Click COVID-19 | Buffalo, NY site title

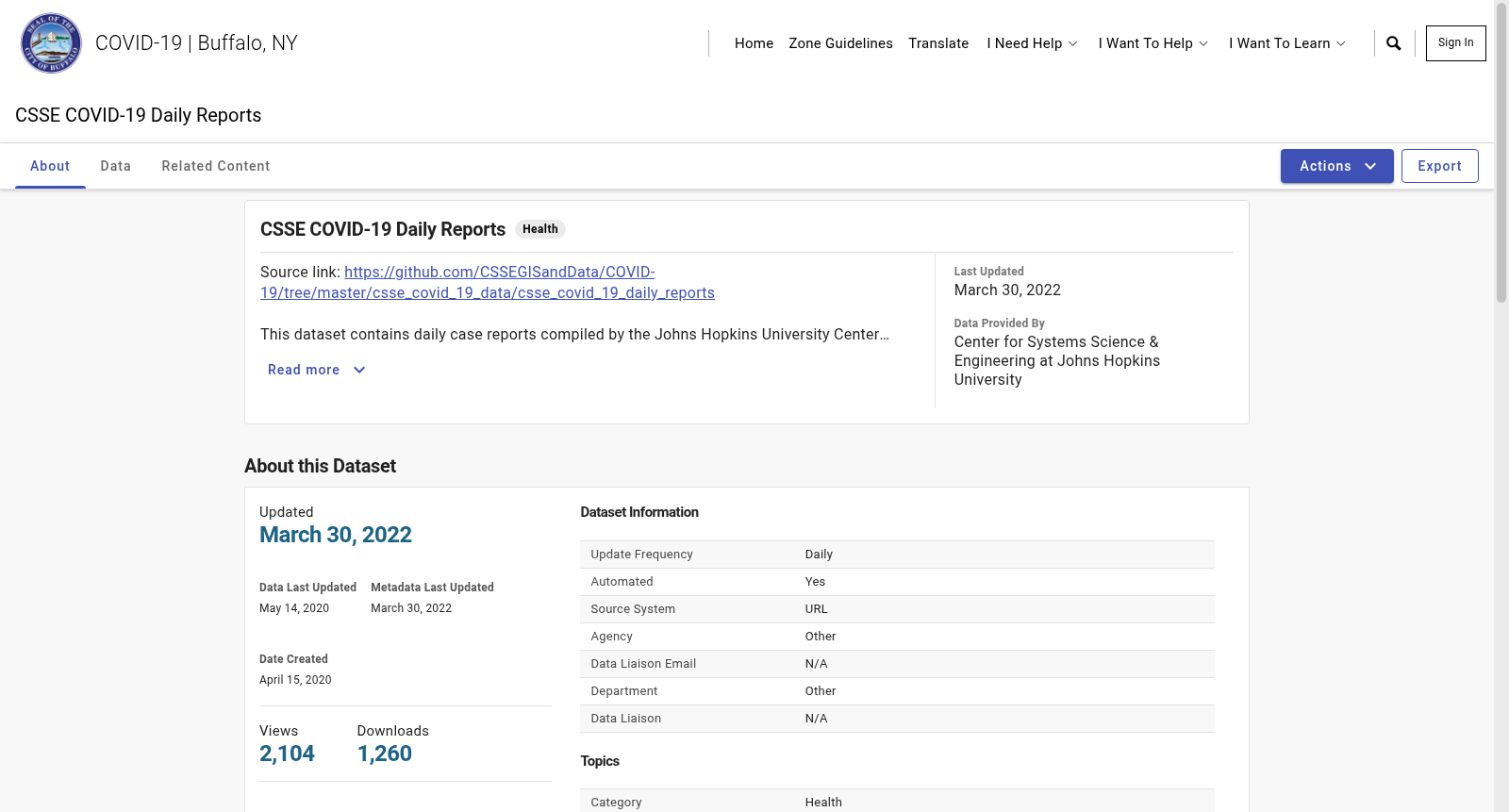[x=196, y=43]
